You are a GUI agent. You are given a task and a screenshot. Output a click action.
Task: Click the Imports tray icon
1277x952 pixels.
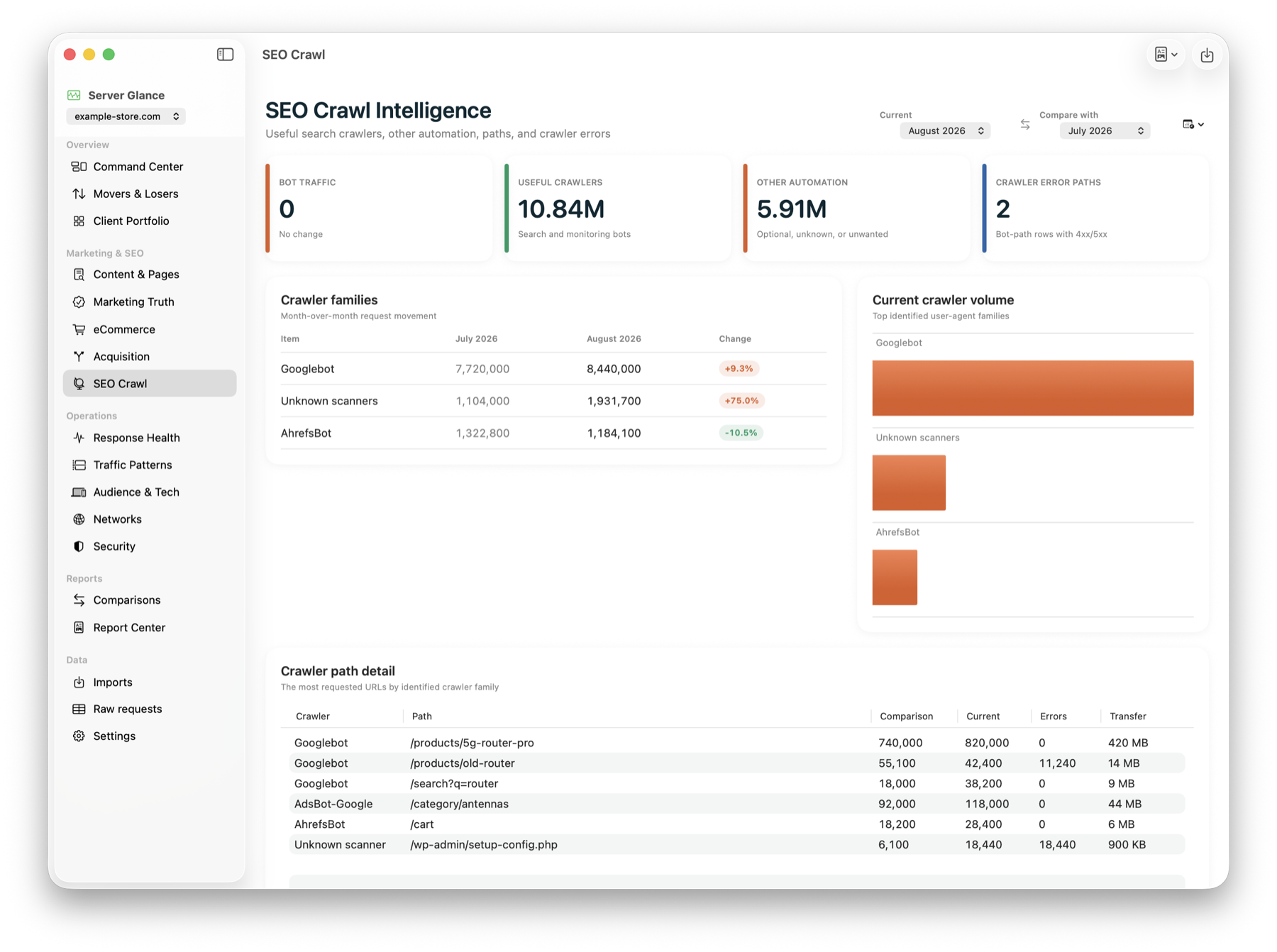[79, 682]
